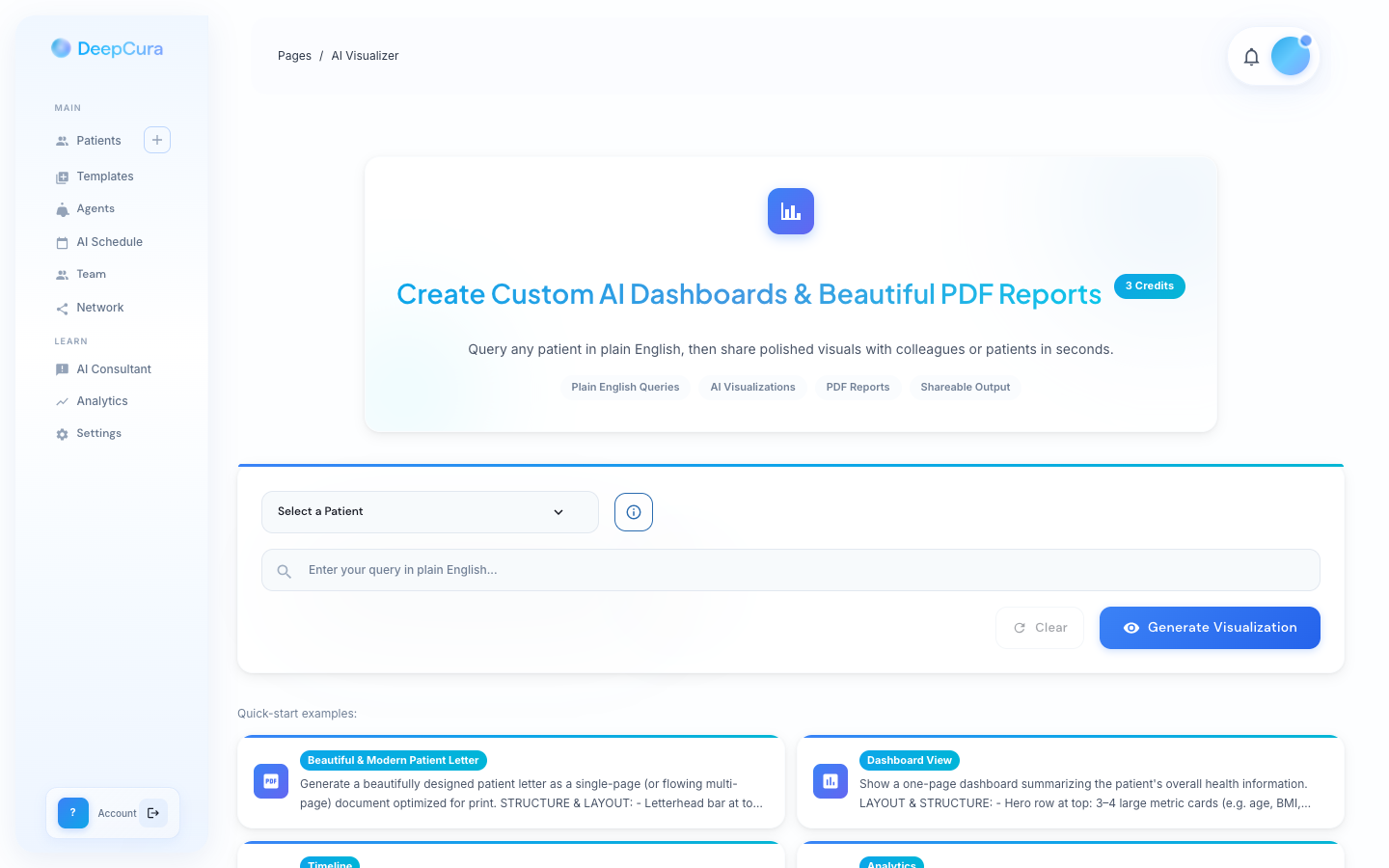Click the Pages breadcrumb link
Viewport: 1389px width, 868px height.
294,56
